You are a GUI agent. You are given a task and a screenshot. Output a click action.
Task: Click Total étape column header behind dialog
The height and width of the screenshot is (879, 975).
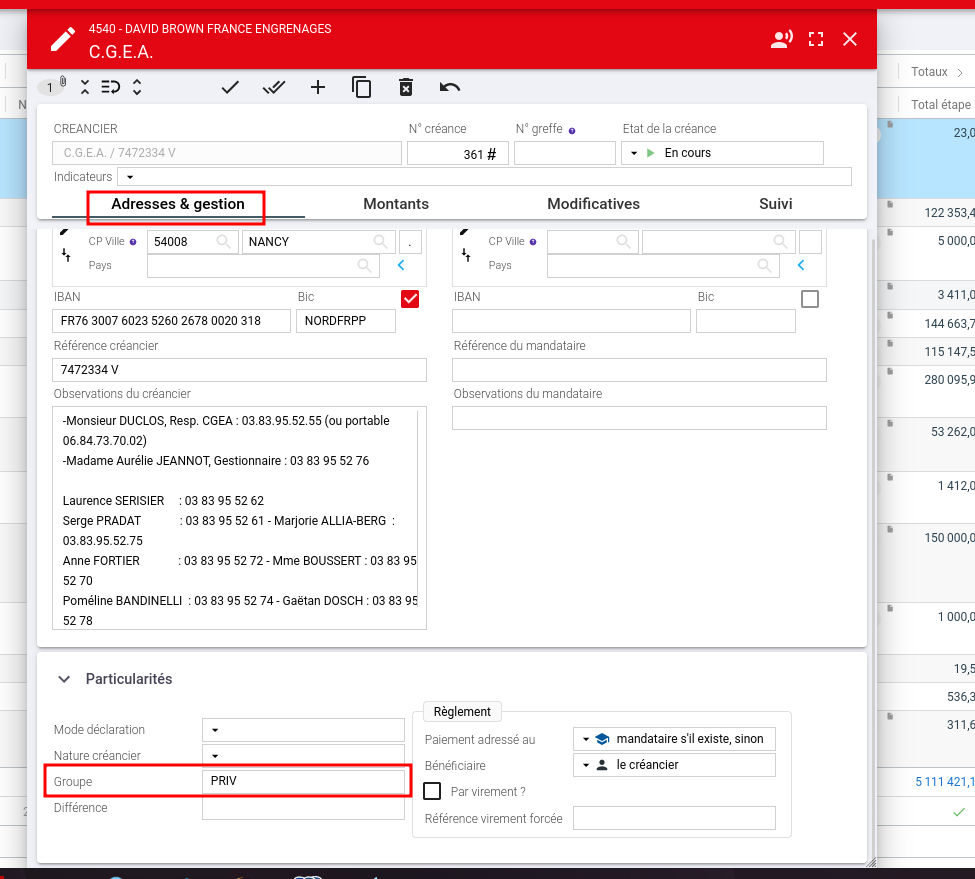[x=941, y=104]
